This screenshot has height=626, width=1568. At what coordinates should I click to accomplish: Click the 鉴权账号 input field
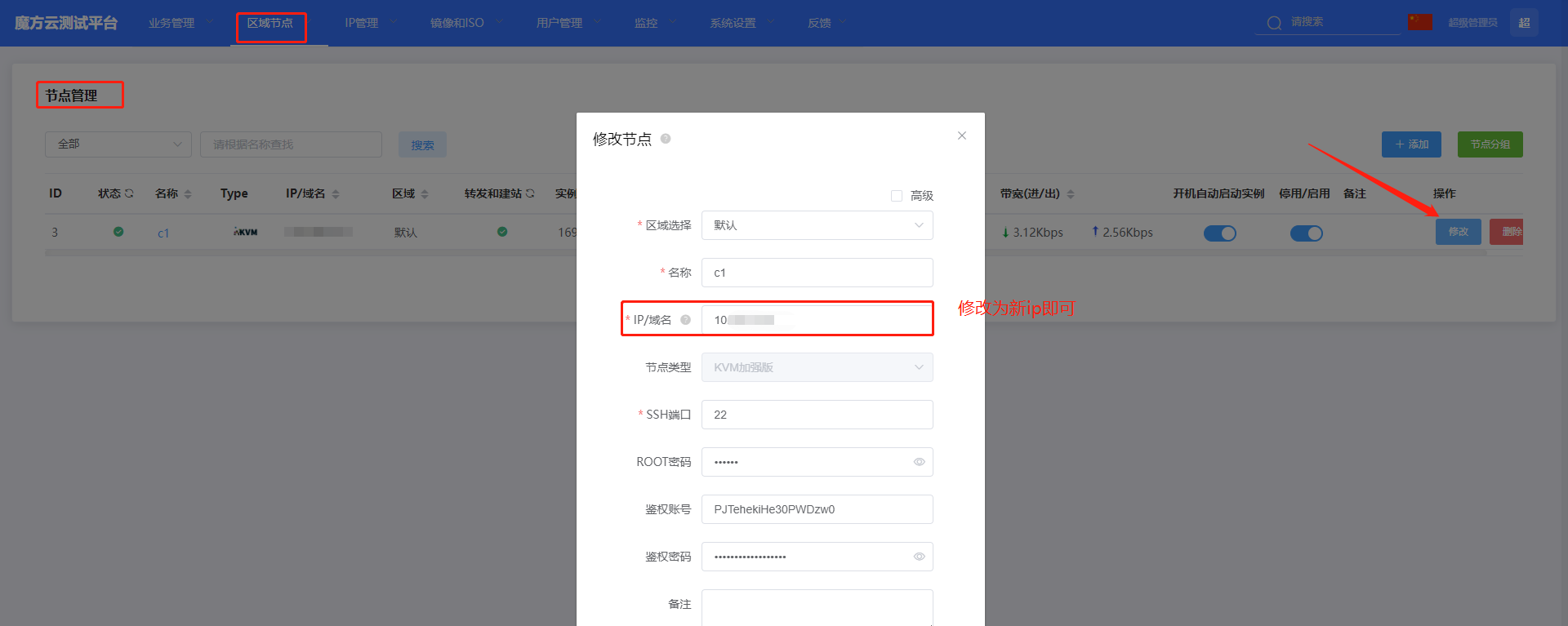tap(817, 509)
